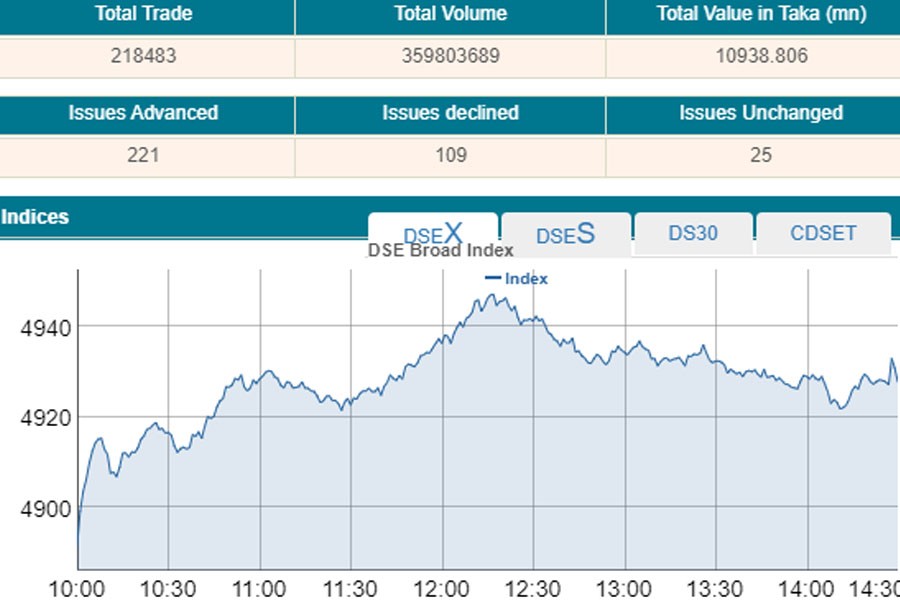This screenshot has height=600, width=900.
Task: Click the Issues declined header
Action: [x=450, y=113]
